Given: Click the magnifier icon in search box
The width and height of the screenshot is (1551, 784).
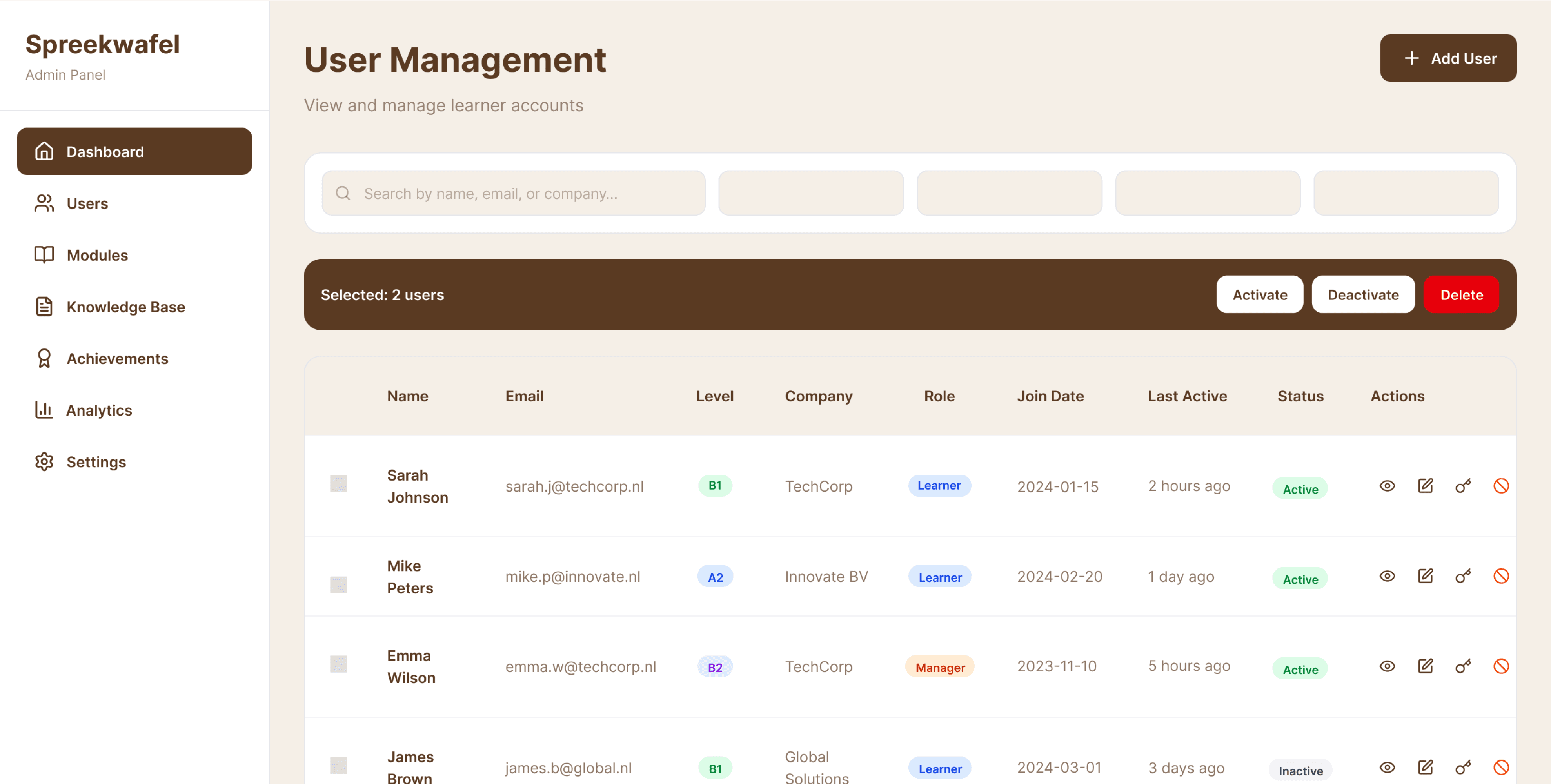Looking at the screenshot, I should pyautogui.click(x=343, y=193).
